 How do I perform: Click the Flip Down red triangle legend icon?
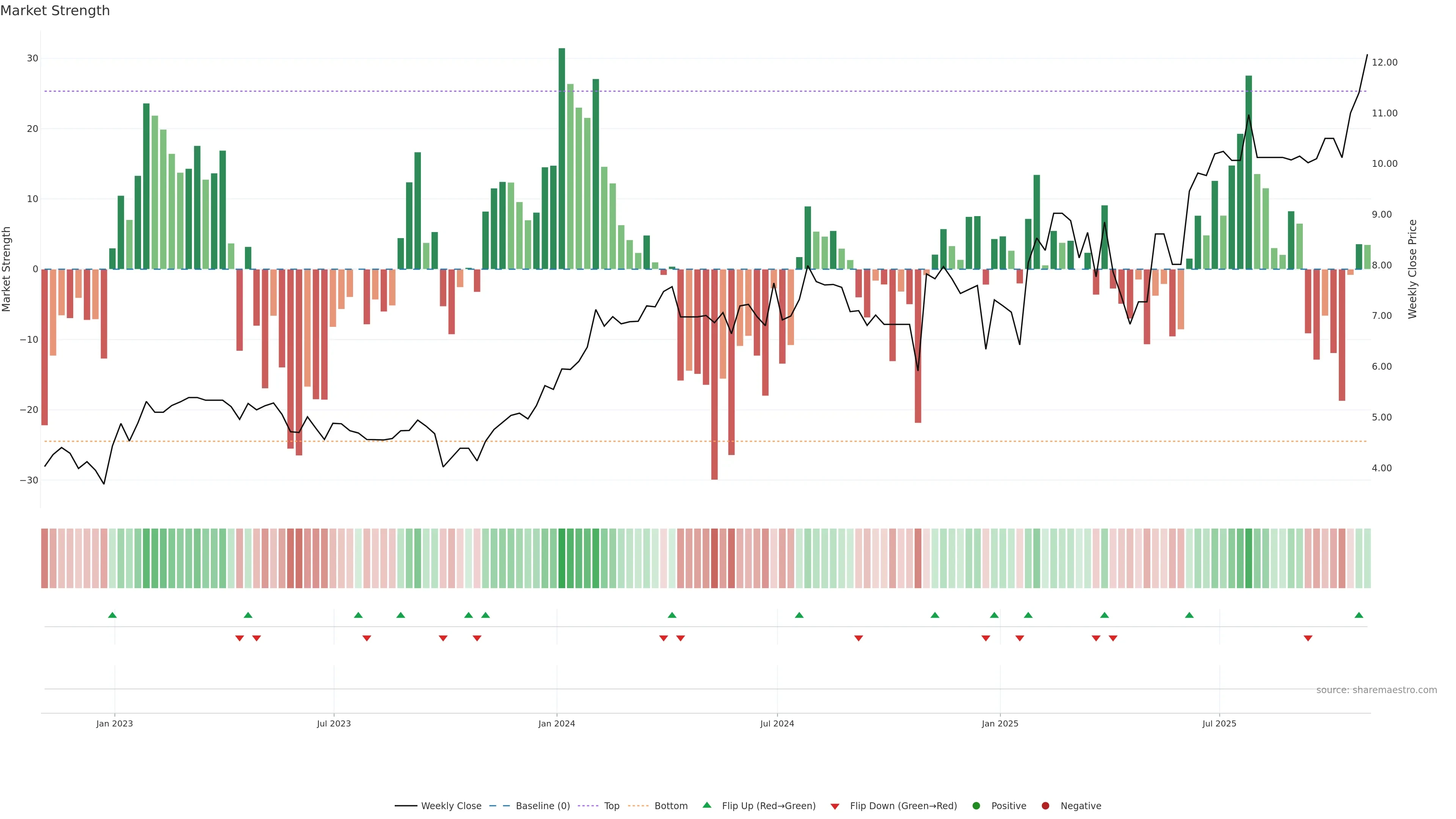pos(834,806)
